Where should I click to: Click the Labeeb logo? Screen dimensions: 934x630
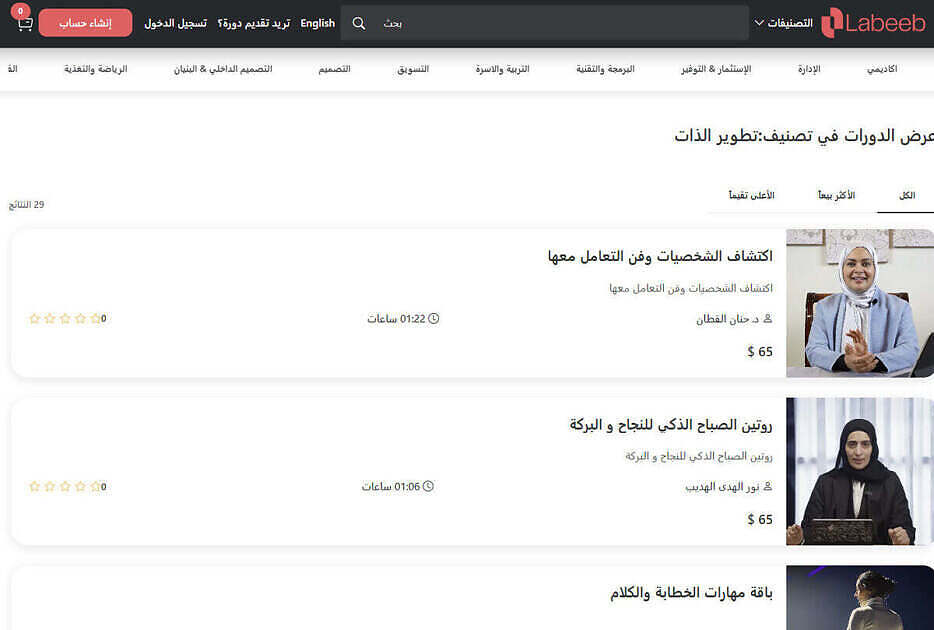[x=873, y=23]
